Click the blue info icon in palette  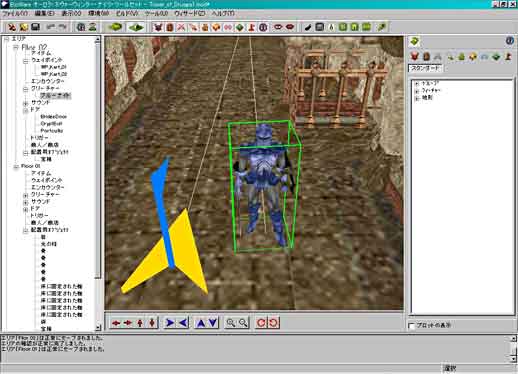point(510,41)
